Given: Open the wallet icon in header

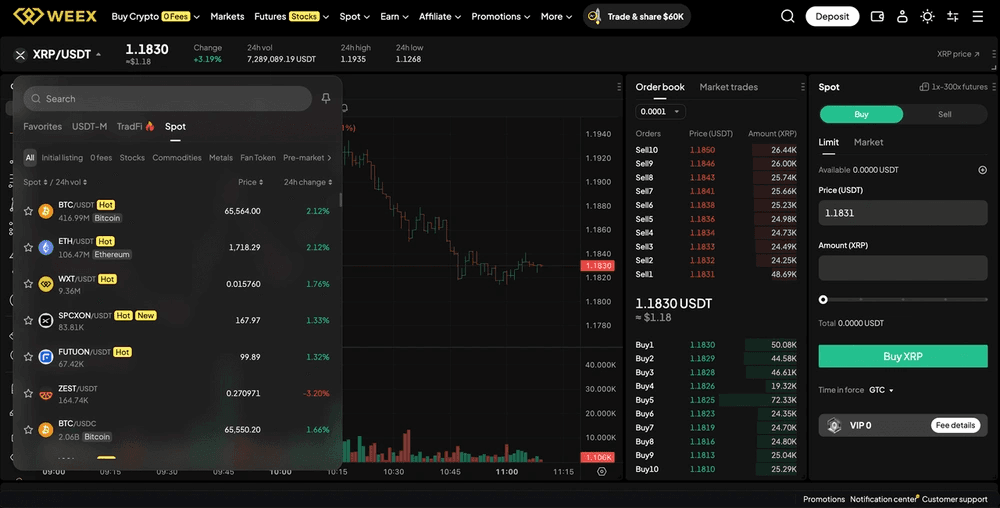Looking at the screenshot, I should pyautogui.click(x=878, y=17).
